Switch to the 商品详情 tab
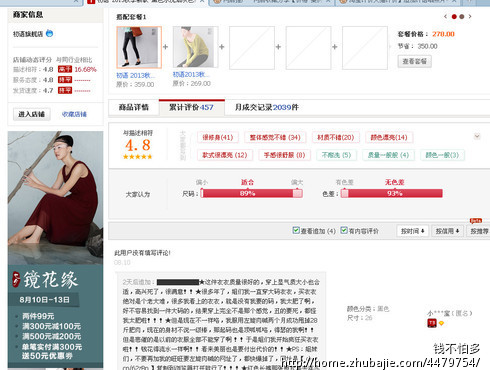This screenshot has height=370, width=490. [133, 107]
